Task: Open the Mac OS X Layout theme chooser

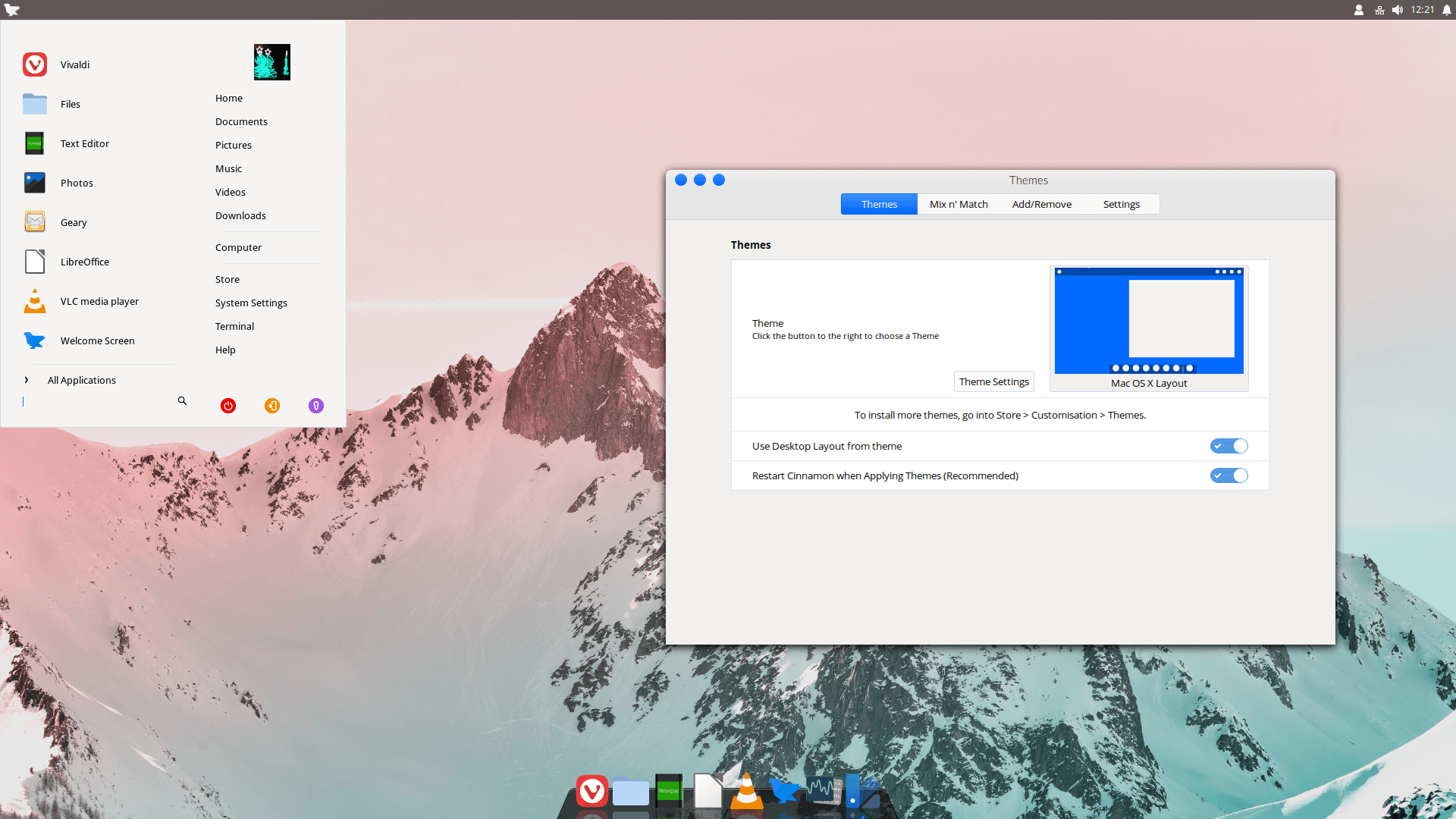Action: tap(1148, 328)
